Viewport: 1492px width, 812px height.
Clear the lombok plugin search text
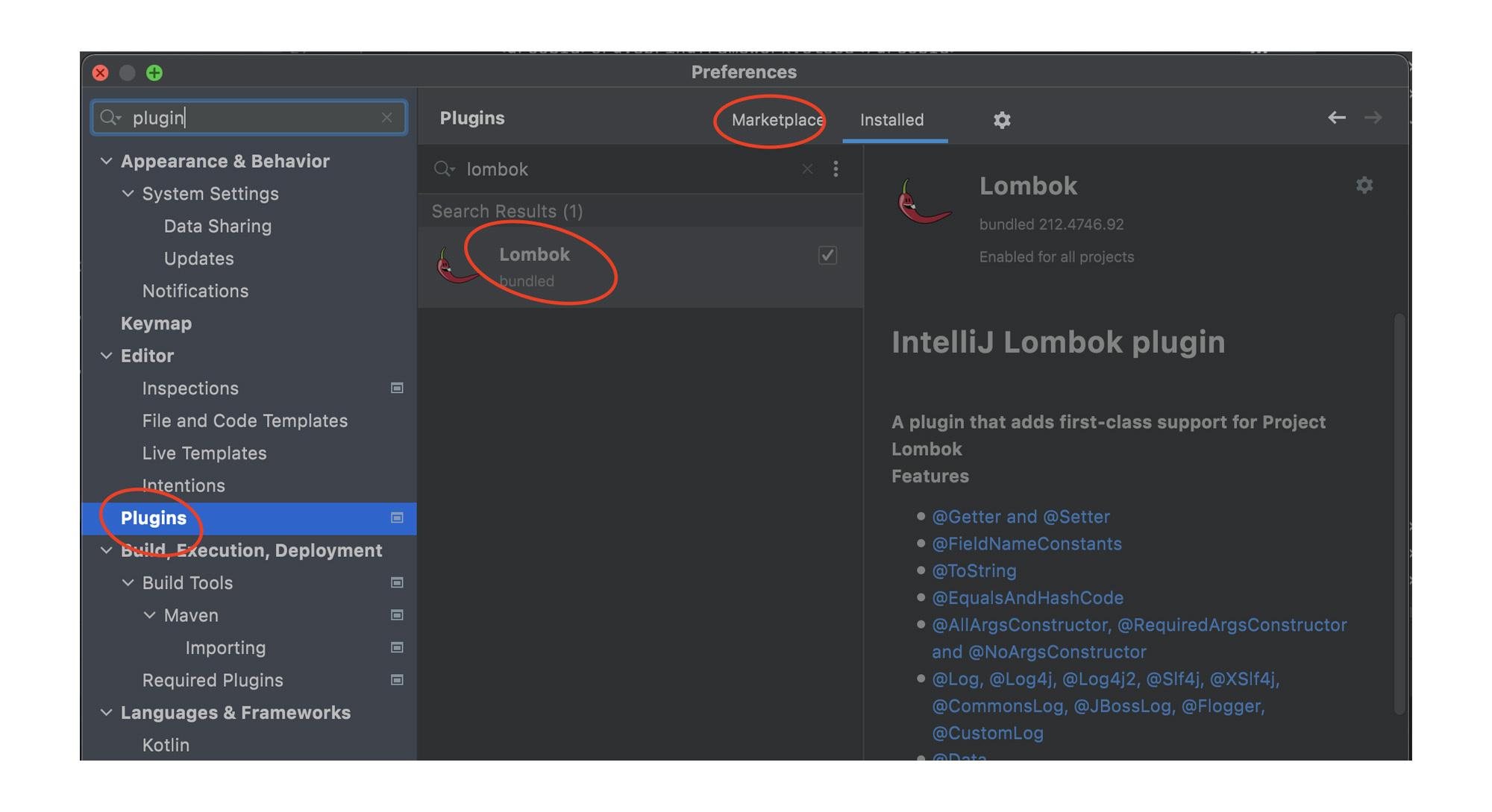click(x=807, y=169)
